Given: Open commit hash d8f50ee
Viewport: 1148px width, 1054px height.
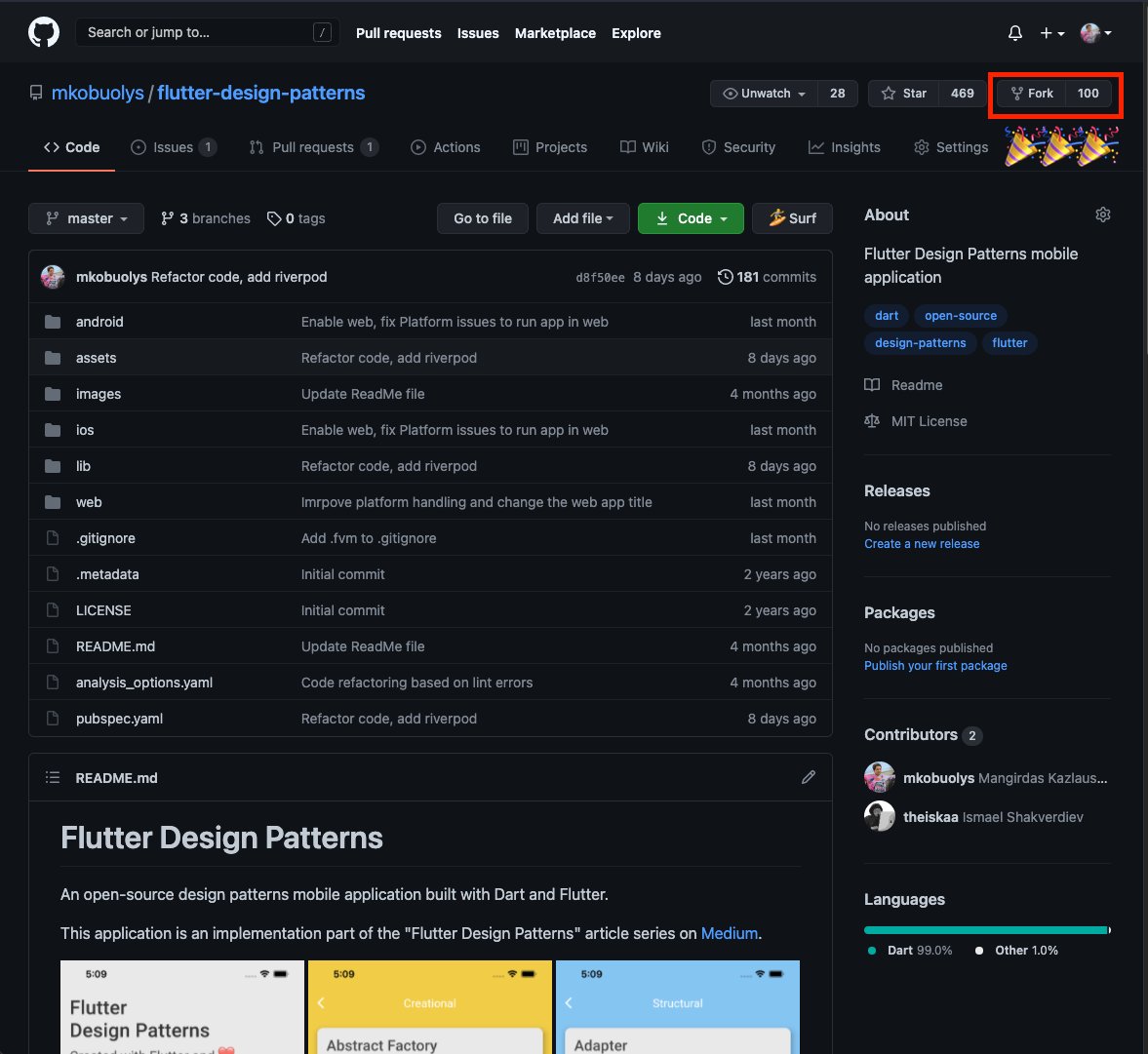Looking at the screenshot, I should (x=601, y=278).
